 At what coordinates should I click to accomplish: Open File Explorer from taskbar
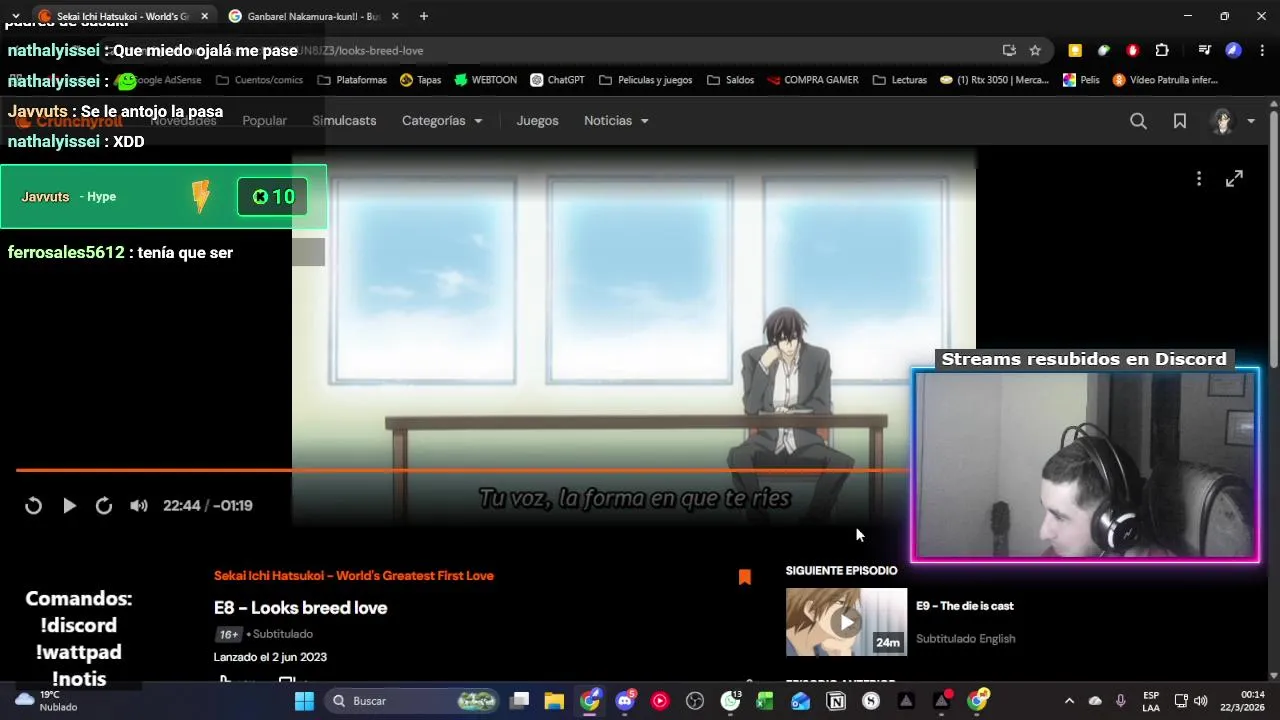click(x=554, y=701)
